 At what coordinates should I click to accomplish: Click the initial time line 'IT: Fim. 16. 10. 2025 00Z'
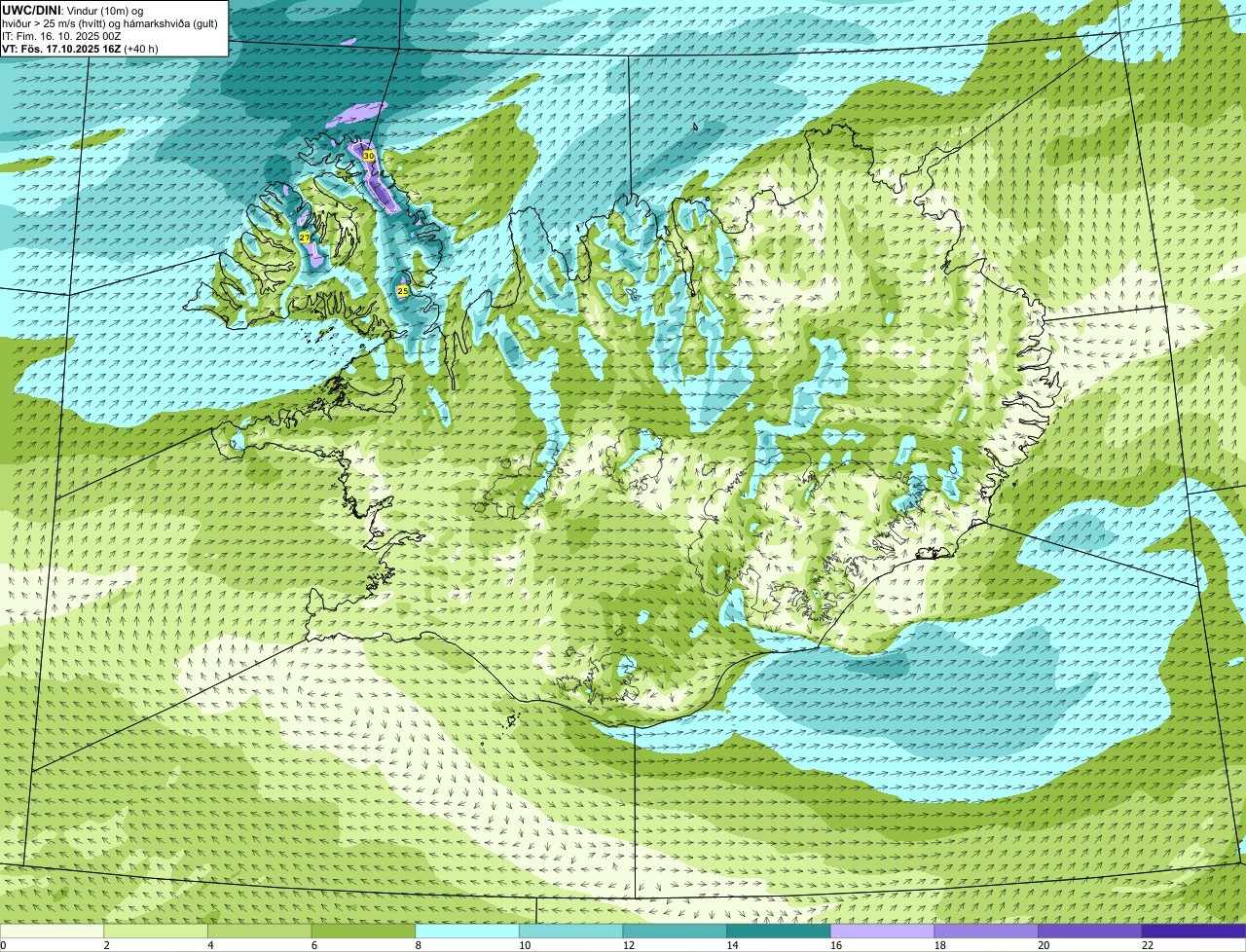[x=61, y=35]
